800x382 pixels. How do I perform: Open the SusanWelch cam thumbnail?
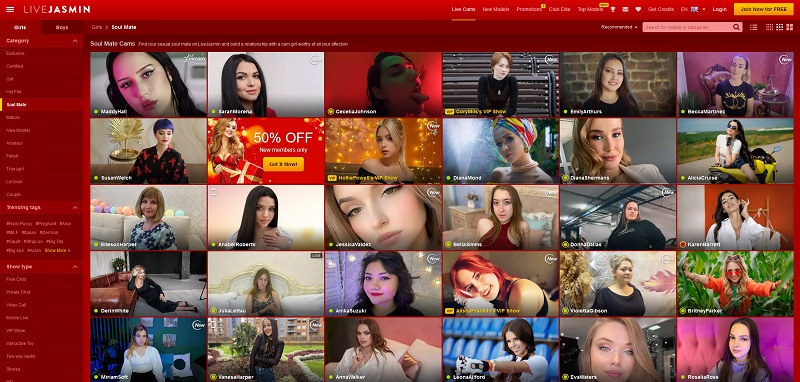click(x=148, y=151)
